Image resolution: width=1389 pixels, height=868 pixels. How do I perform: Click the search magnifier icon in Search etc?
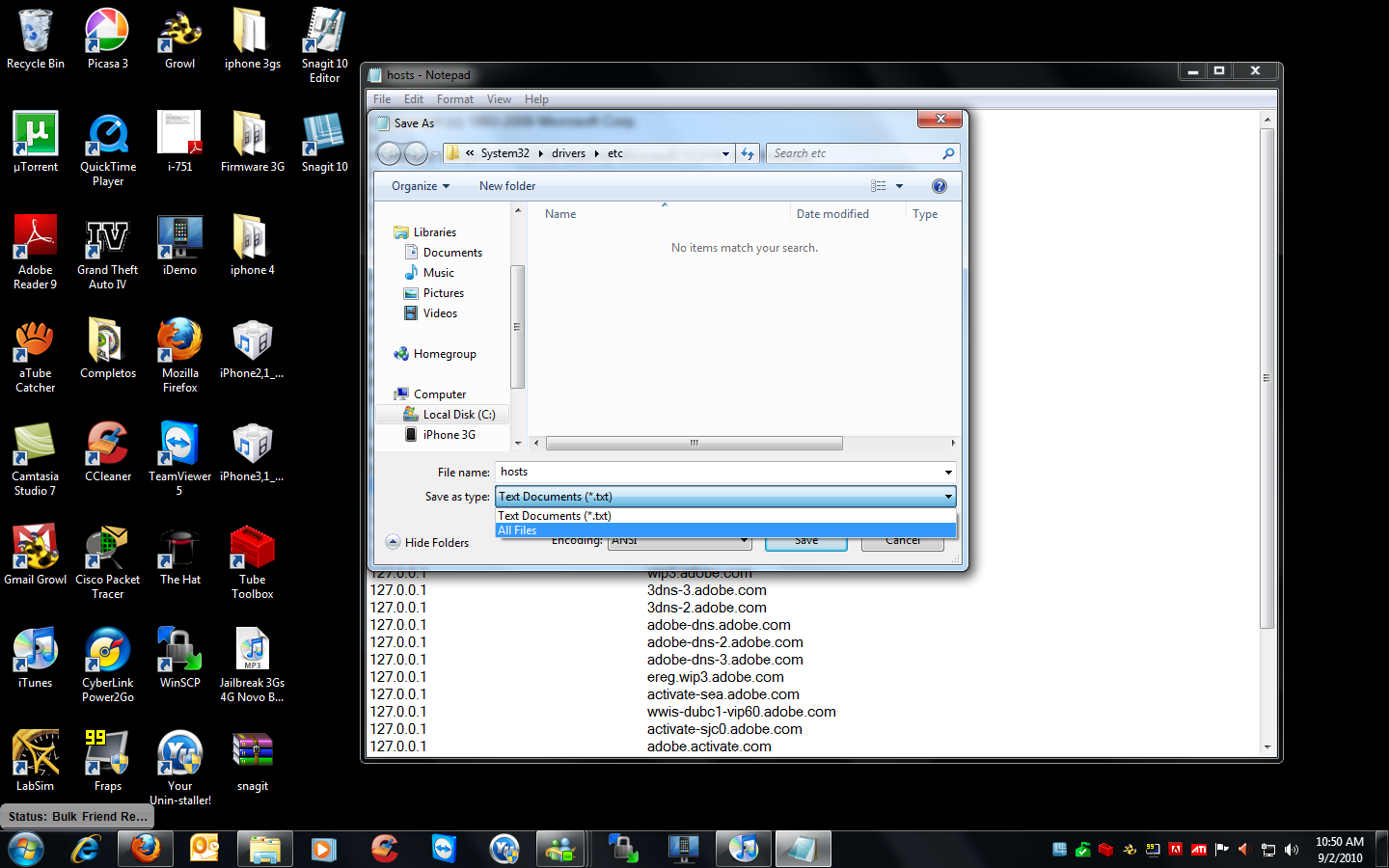[948, 153]
